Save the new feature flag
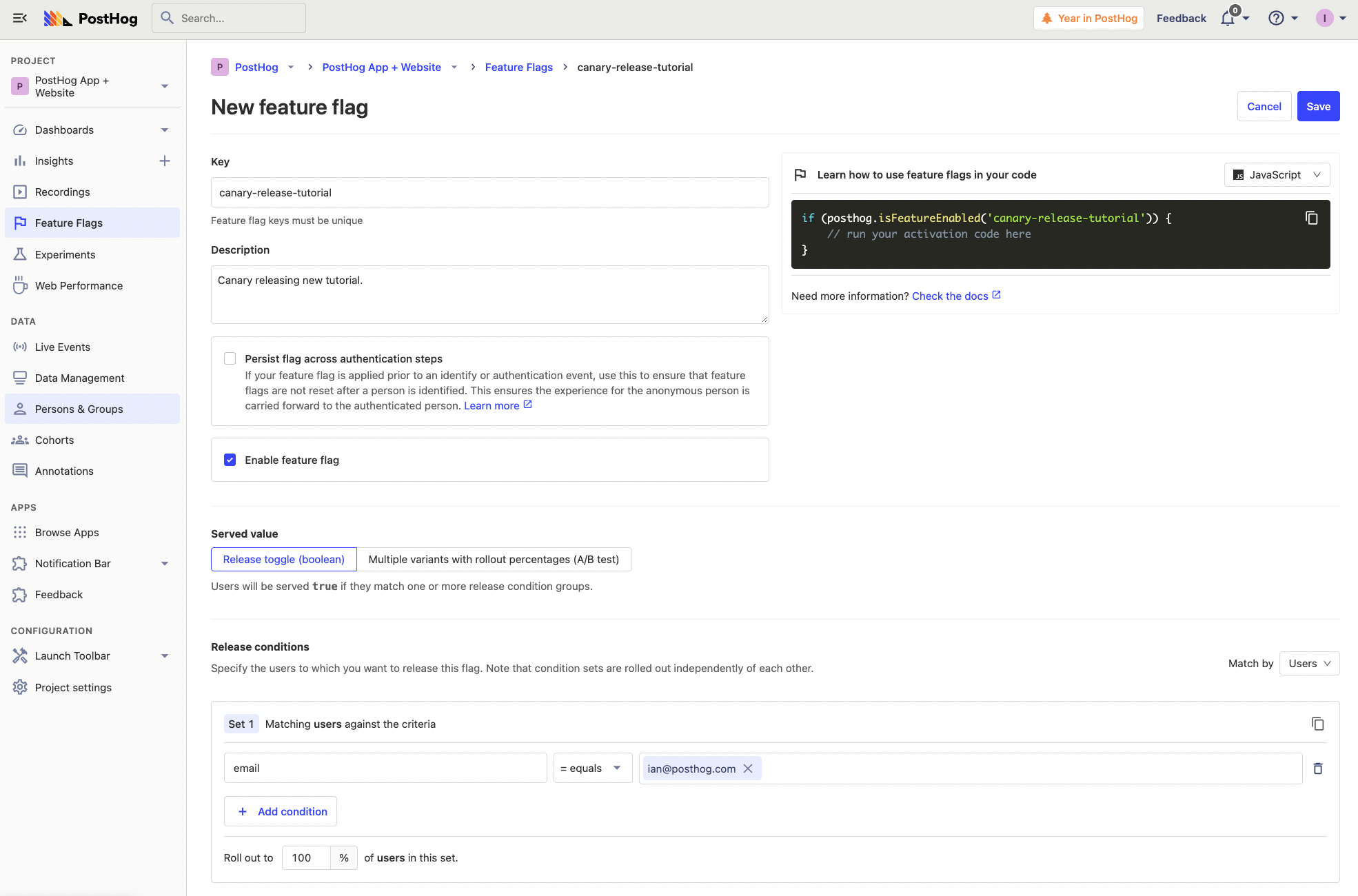 pyautogui.click(x=1318, y=107)
